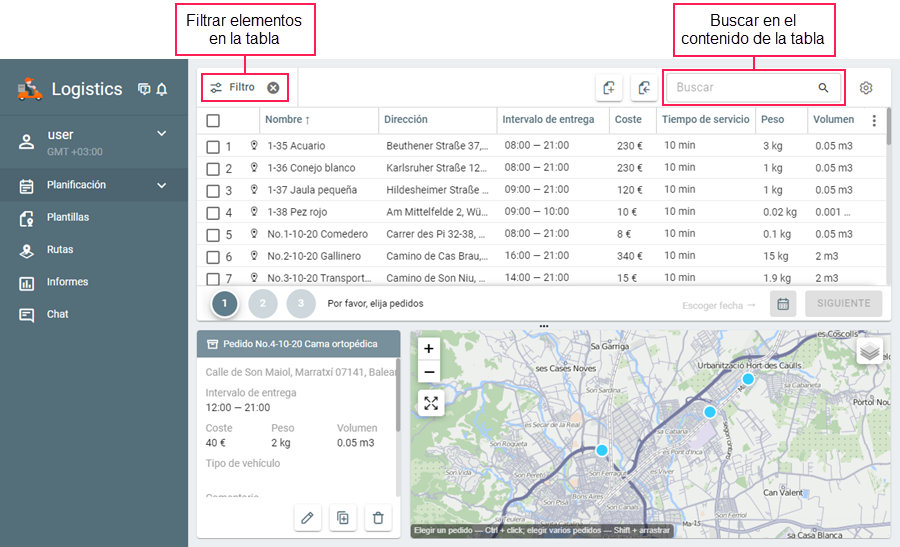
Task: Sort by the Peso column header
Action: click(772, 119)
